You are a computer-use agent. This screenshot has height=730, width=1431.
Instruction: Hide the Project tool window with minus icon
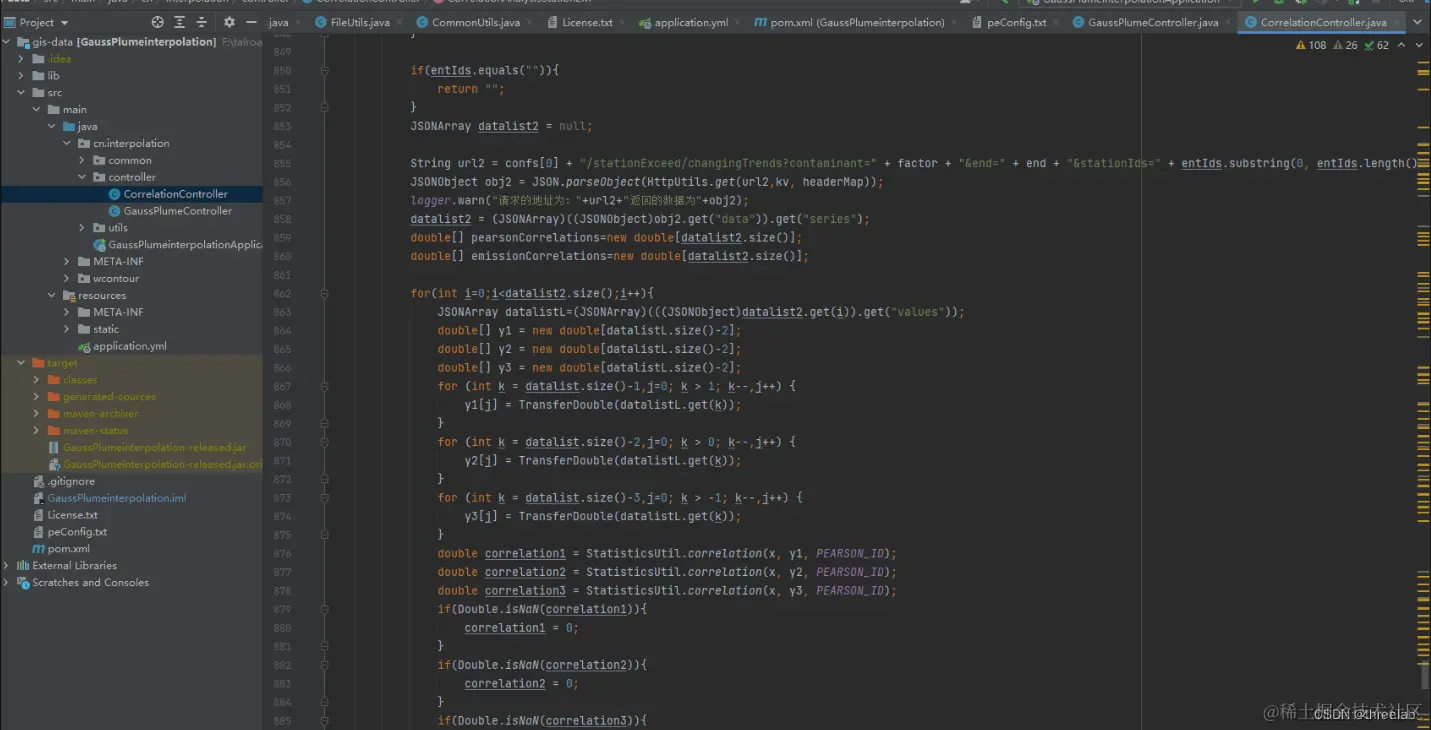tap(251, 22)
